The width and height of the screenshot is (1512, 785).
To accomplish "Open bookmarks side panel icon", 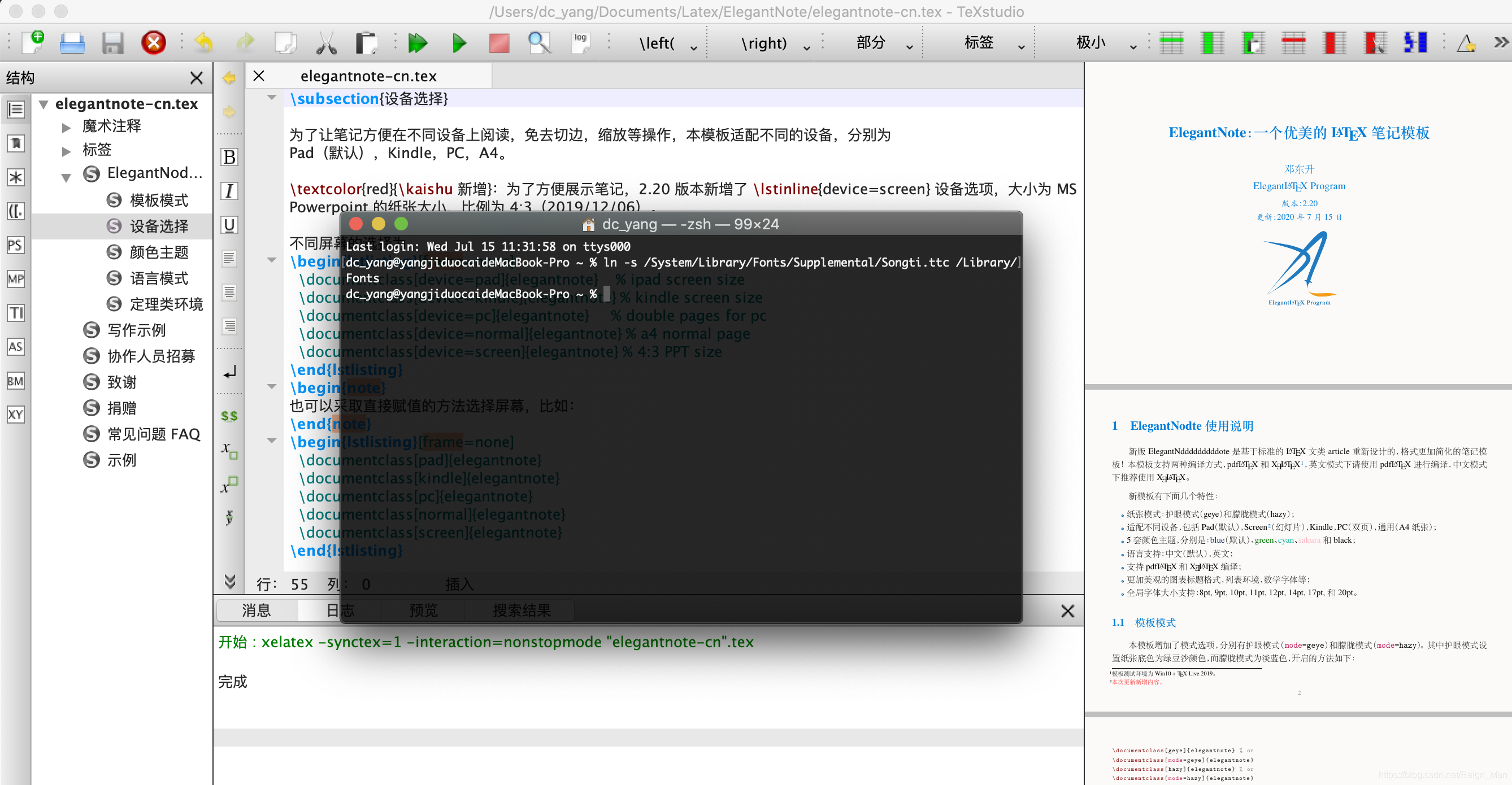I will [16, 143].
